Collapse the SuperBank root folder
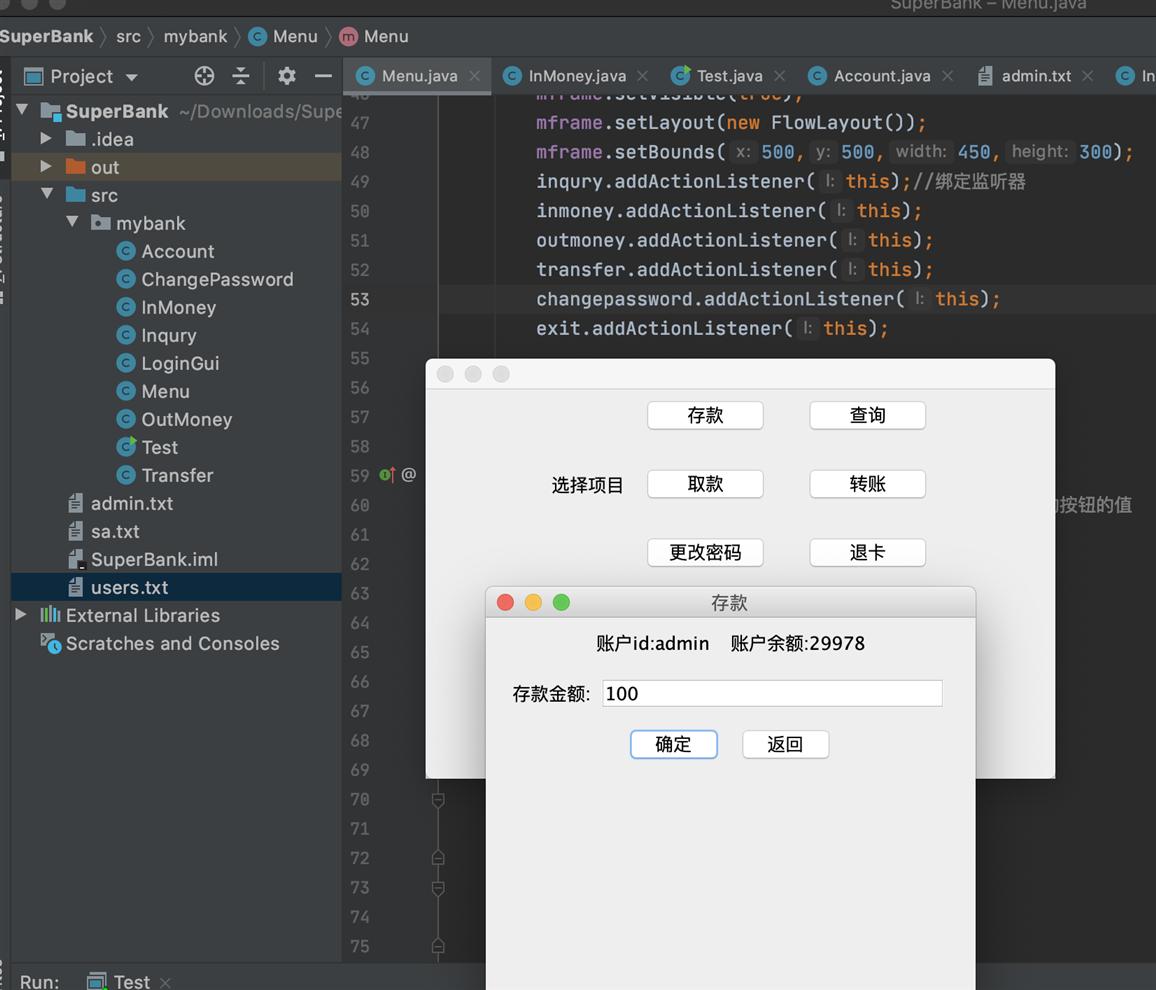 click(22, 110)
